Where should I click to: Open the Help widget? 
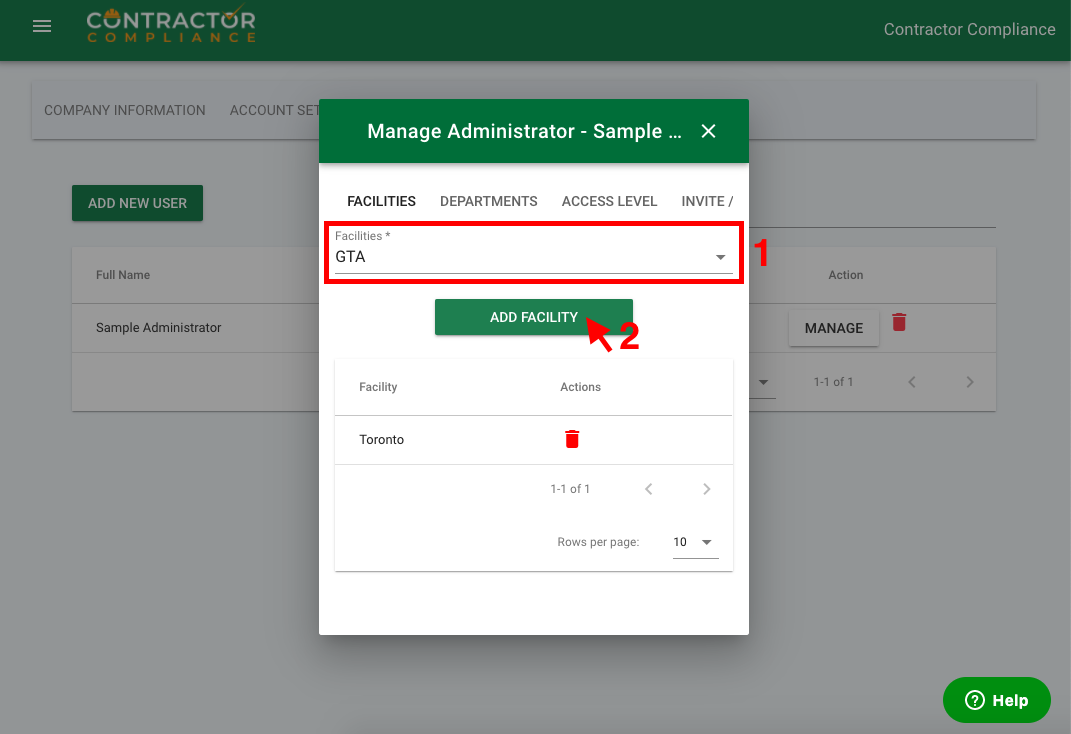(996, 700)
